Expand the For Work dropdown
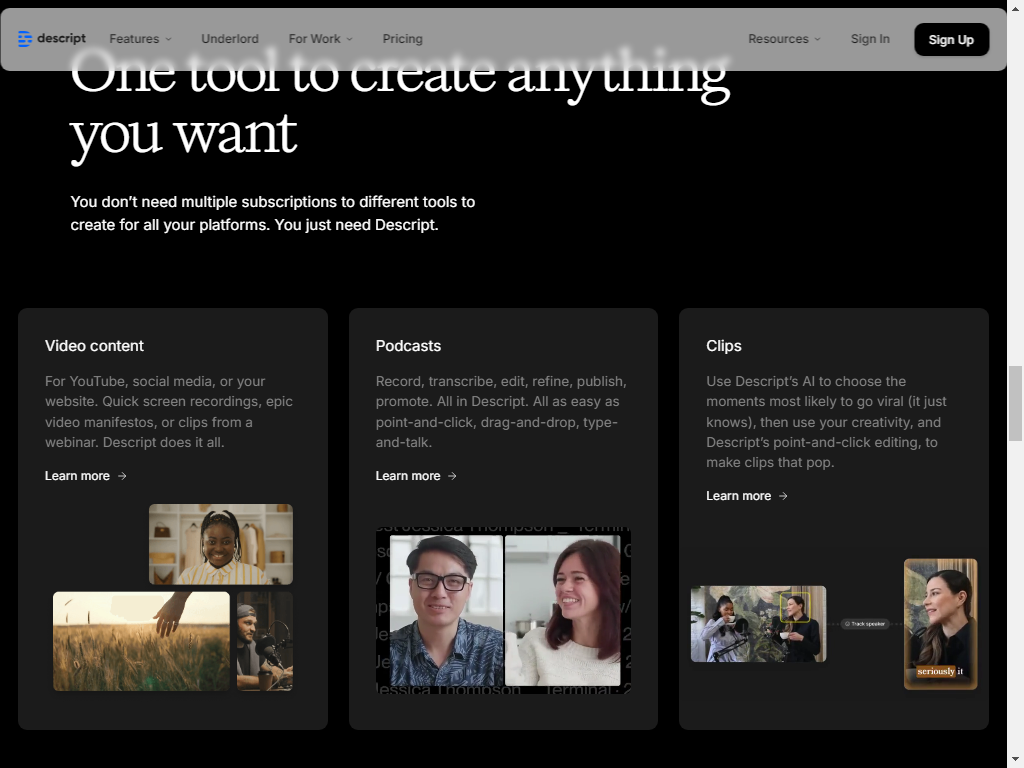This screenshot has width=1024, height=768. coord(321,39)
